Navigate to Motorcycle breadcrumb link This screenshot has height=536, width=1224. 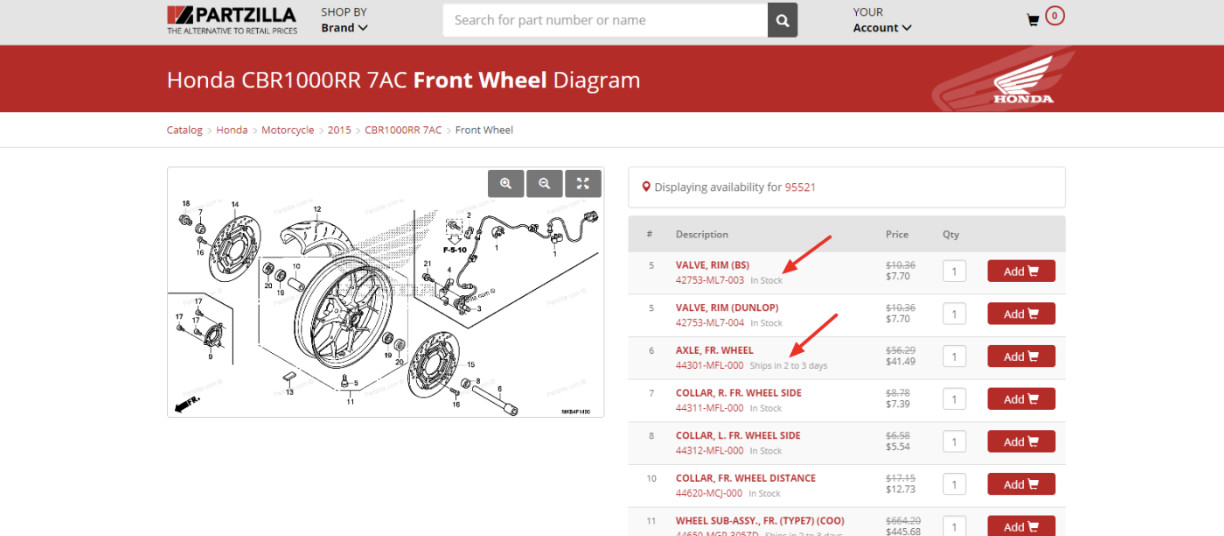(x=287, y=130)
